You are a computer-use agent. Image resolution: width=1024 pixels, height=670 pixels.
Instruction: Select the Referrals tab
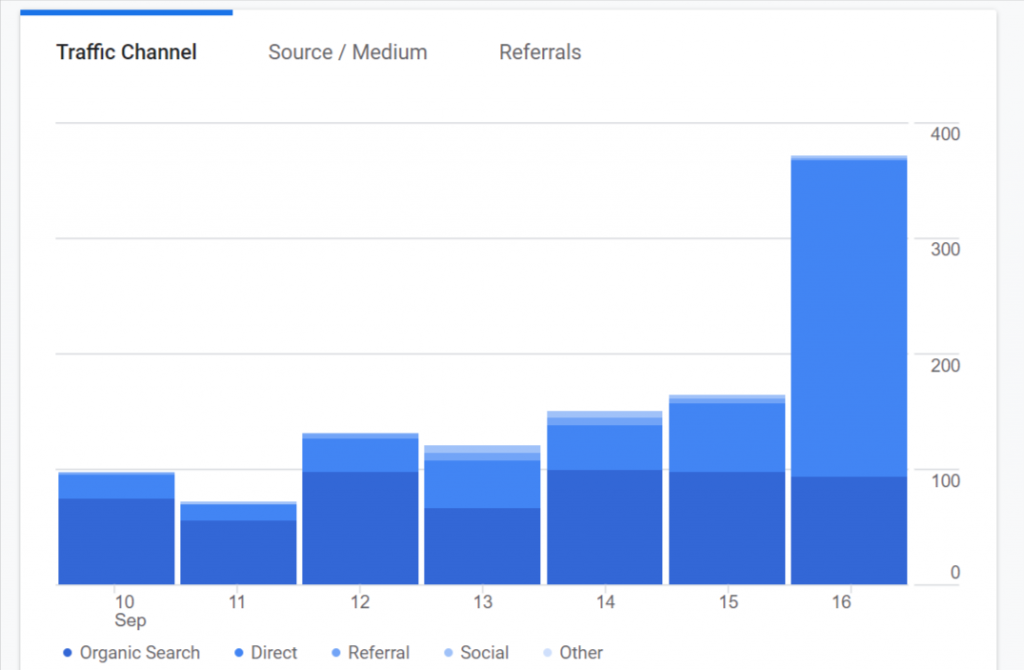(539, 52)
